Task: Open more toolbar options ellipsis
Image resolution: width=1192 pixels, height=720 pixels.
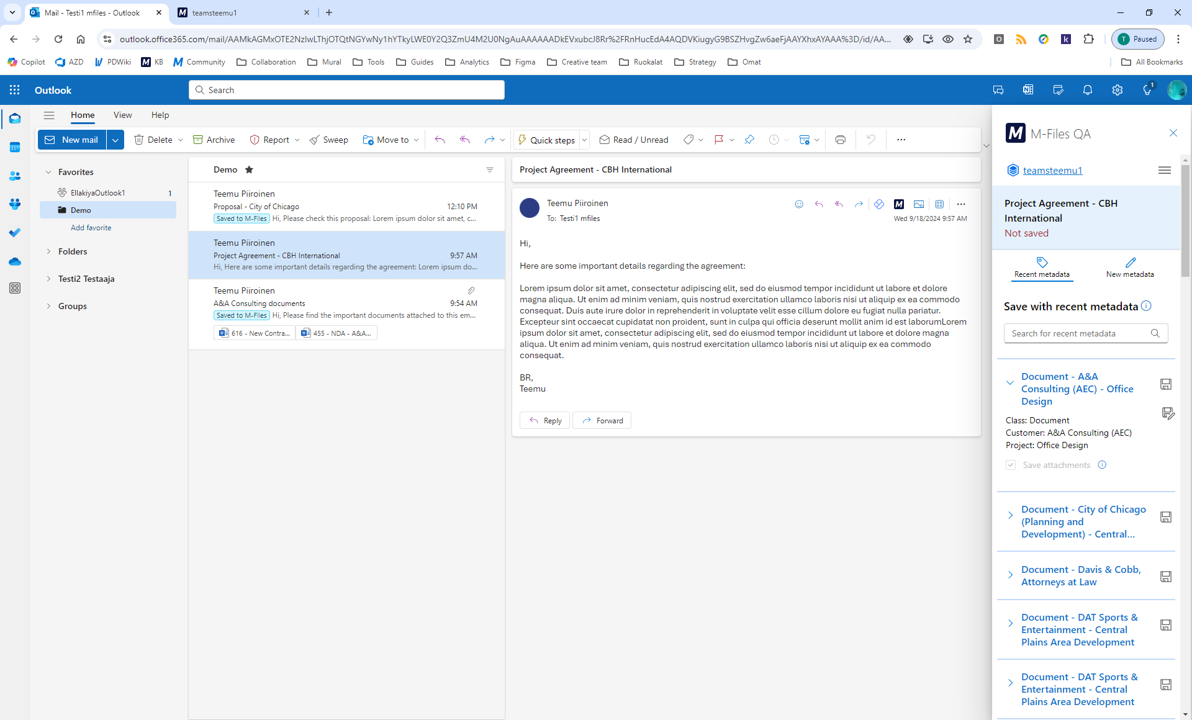Action: [901, 140]
